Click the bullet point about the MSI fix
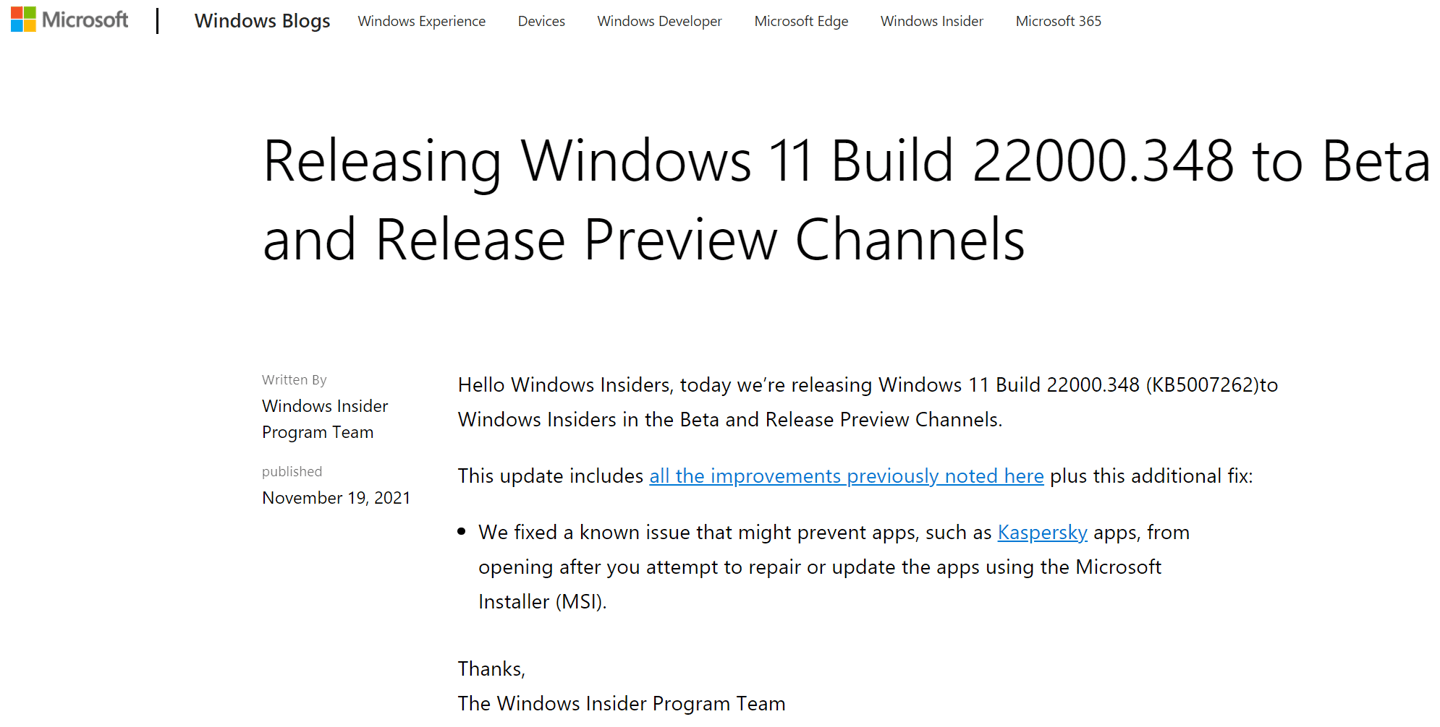The height and width of the screenshot is (727, 1440). pyautogui.click(x=834, y=566)
